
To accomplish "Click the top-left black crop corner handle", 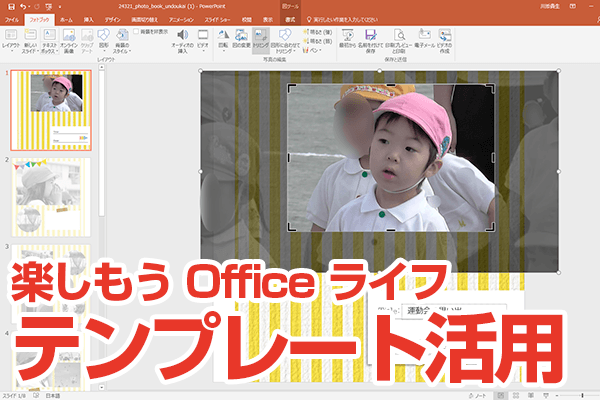I will click(292, 88).
